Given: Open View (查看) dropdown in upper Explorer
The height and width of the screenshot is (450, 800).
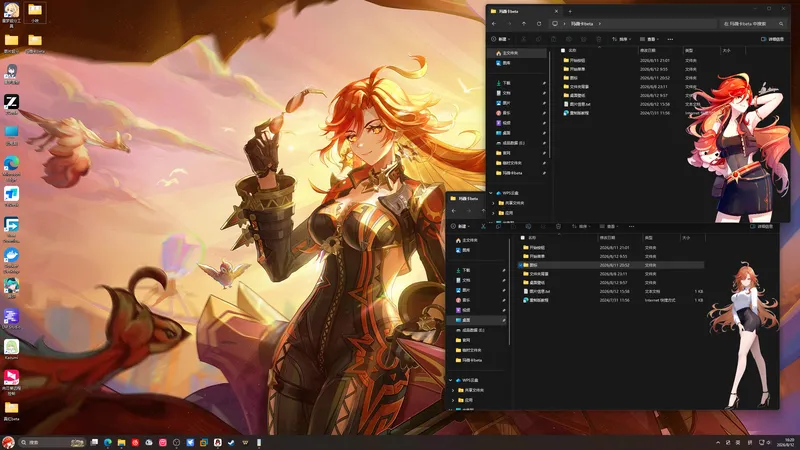Looking at the screenshot, I should 649,39.
